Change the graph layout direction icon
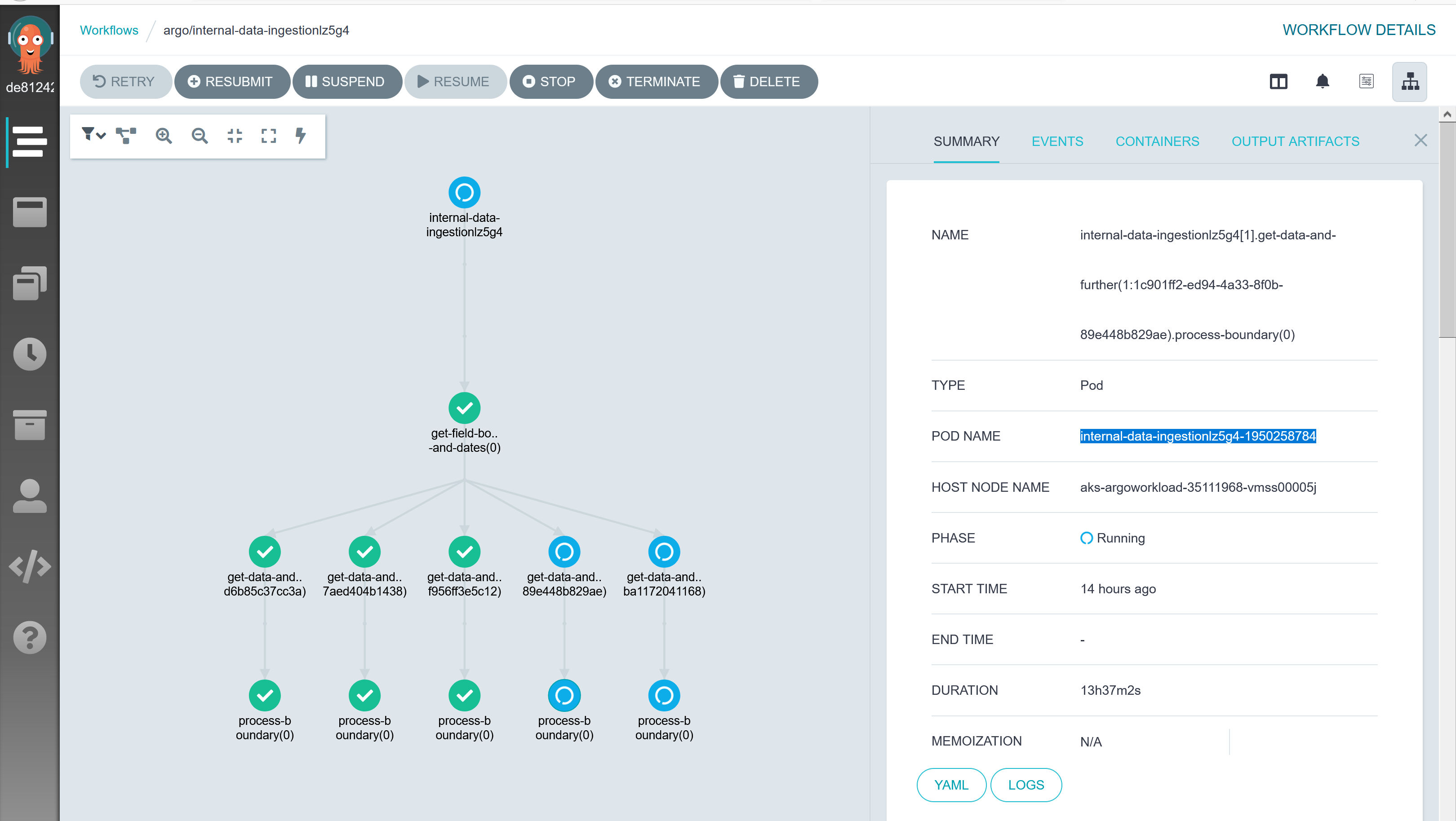 pyautogui.click(x=126, y=135)
